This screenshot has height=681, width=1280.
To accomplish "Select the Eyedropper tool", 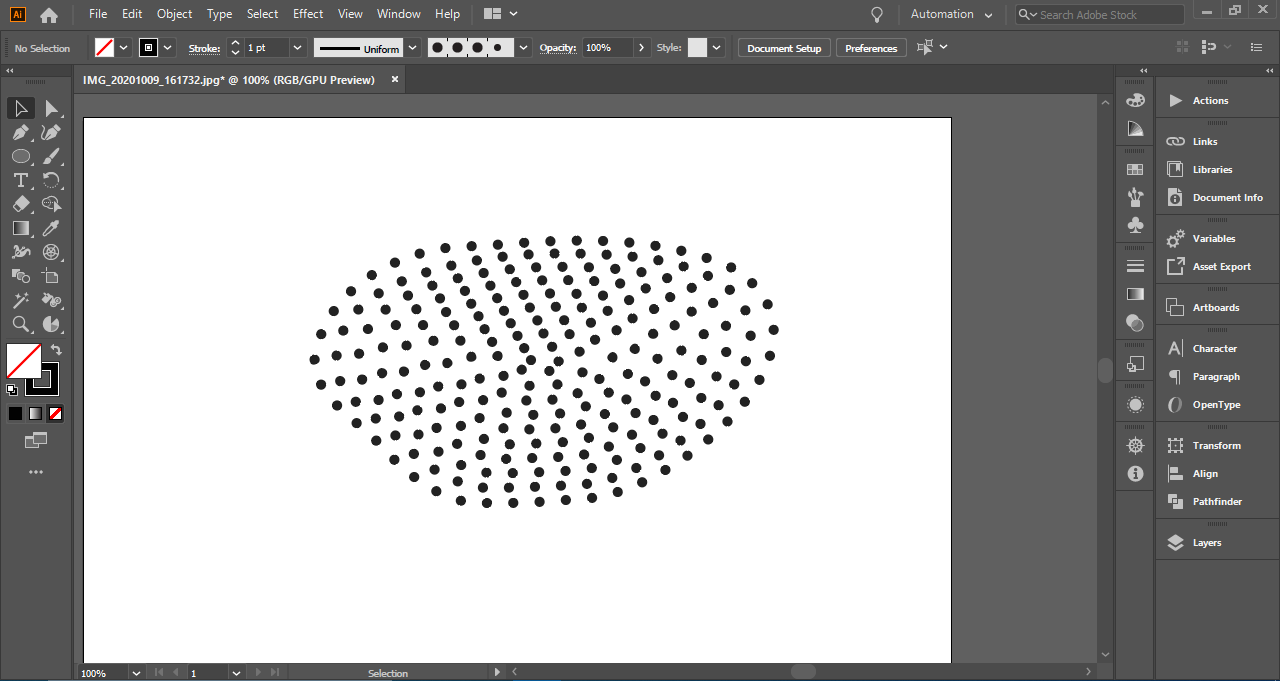I will [x=51, y=228].
